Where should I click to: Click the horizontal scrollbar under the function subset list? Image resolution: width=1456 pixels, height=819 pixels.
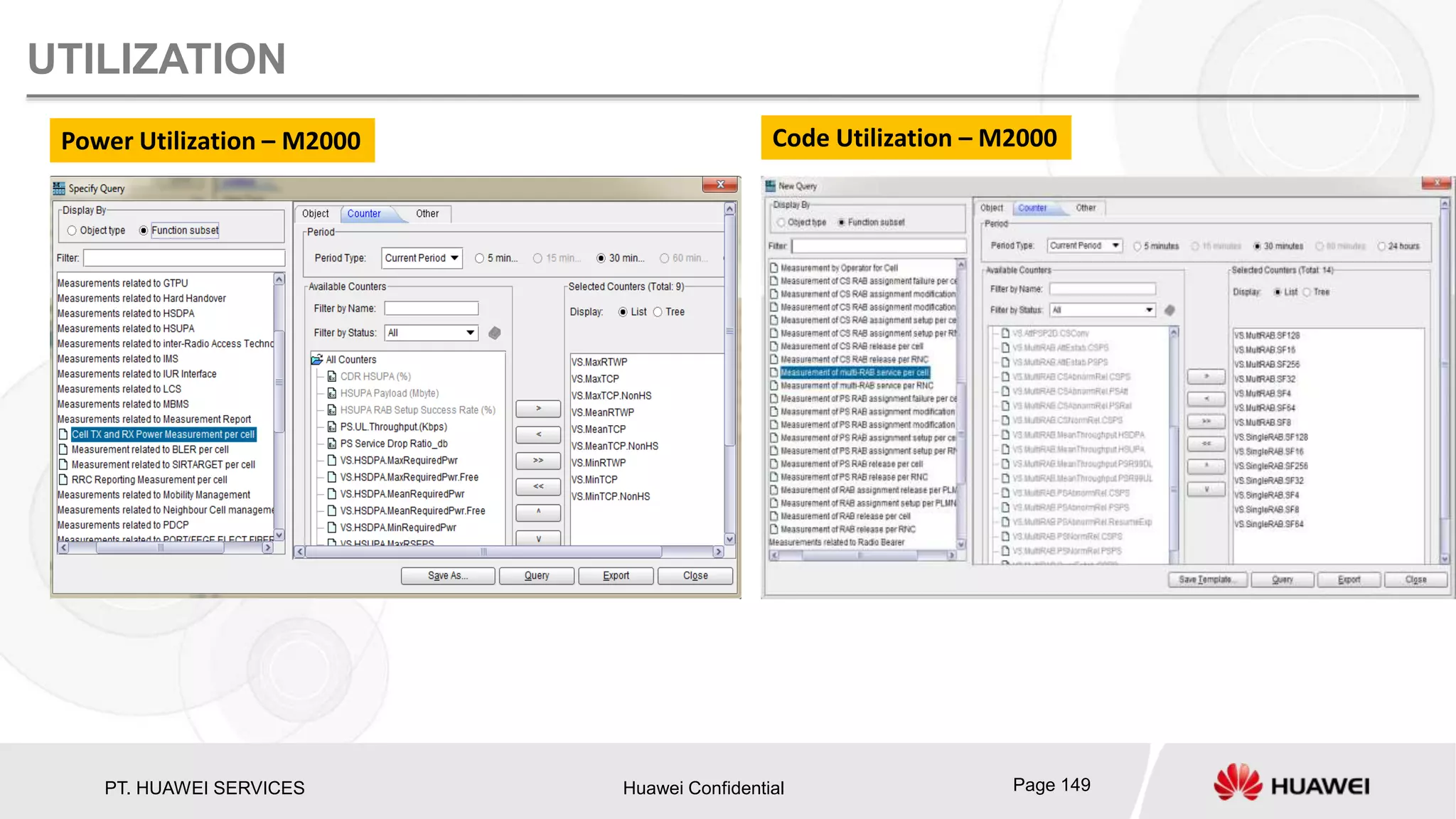pyautogui.click(x=165, y=548)
